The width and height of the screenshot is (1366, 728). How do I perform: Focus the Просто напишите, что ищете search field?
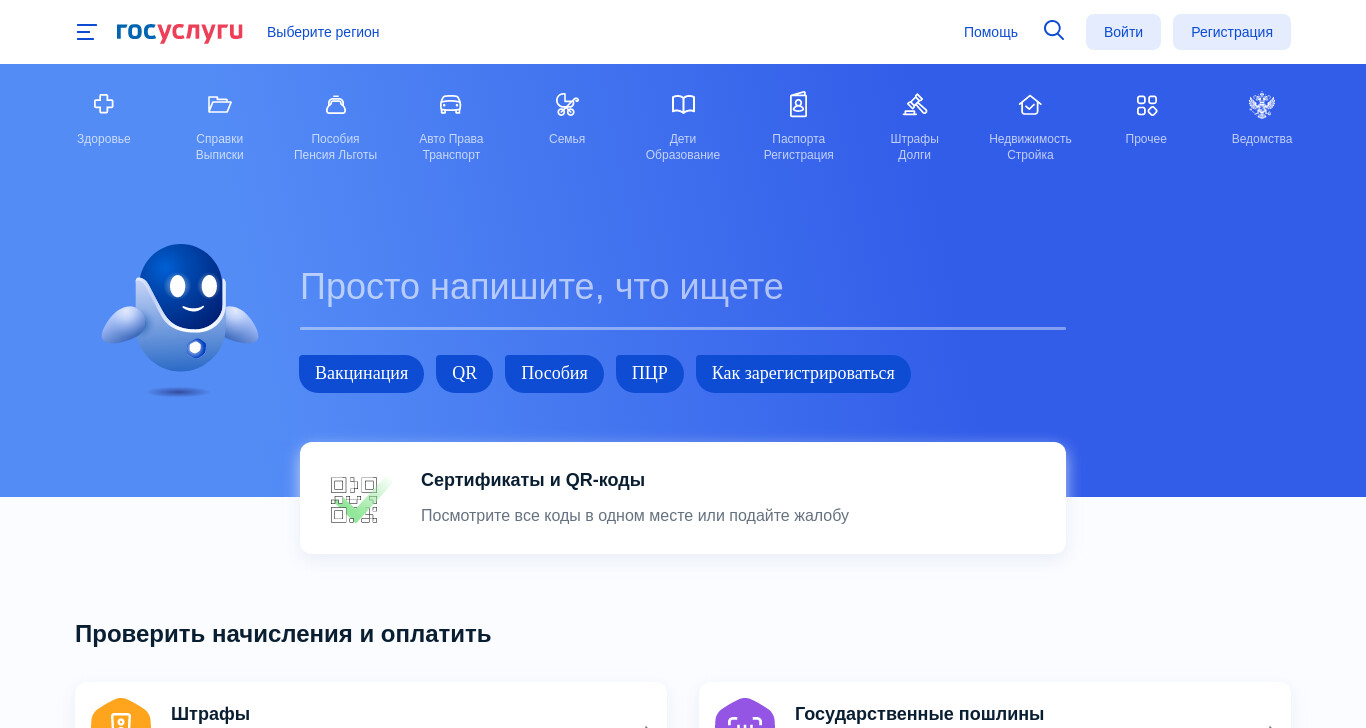pos(683,288)
